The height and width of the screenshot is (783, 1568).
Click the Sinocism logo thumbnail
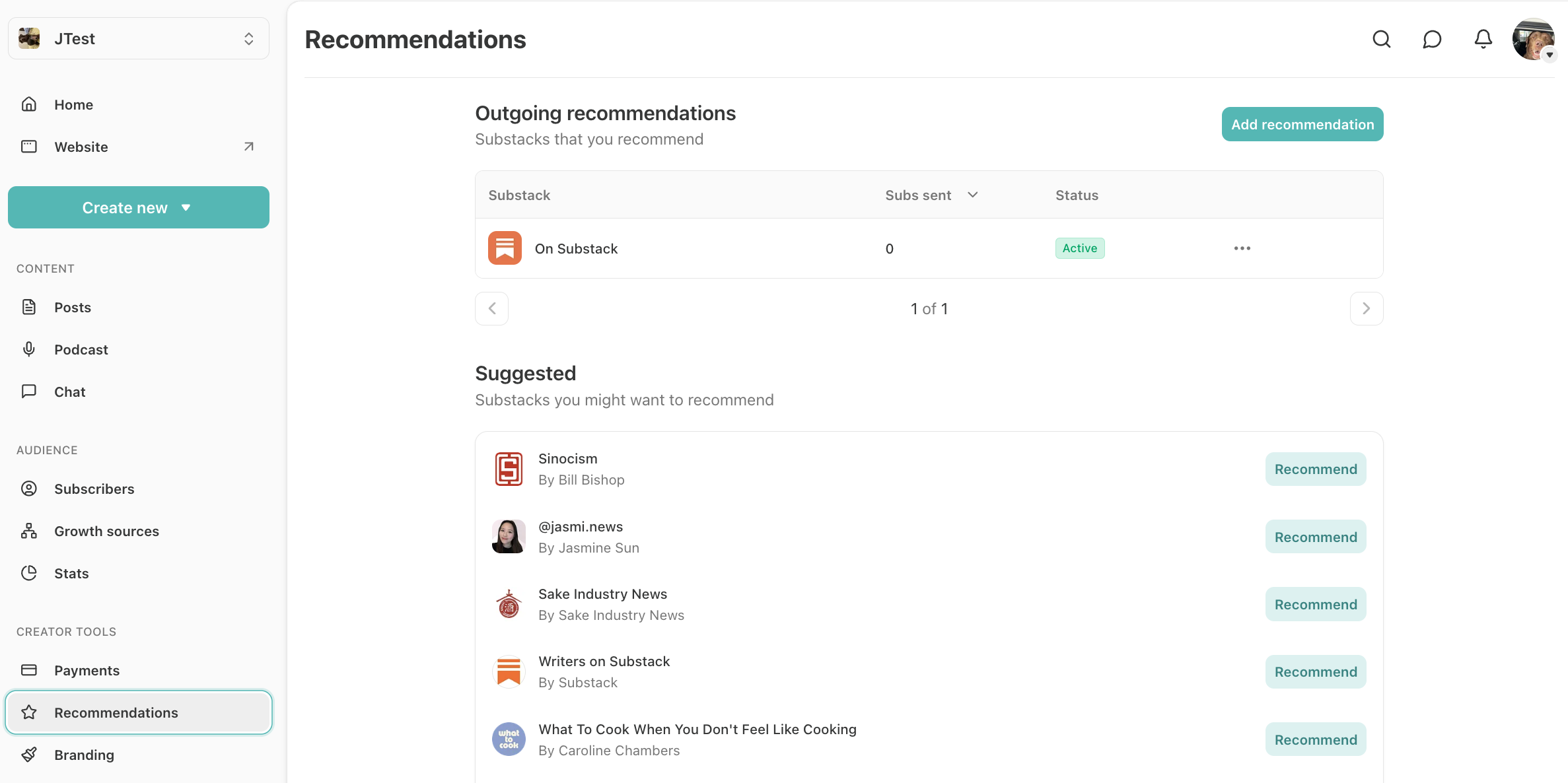pos(509,469)
